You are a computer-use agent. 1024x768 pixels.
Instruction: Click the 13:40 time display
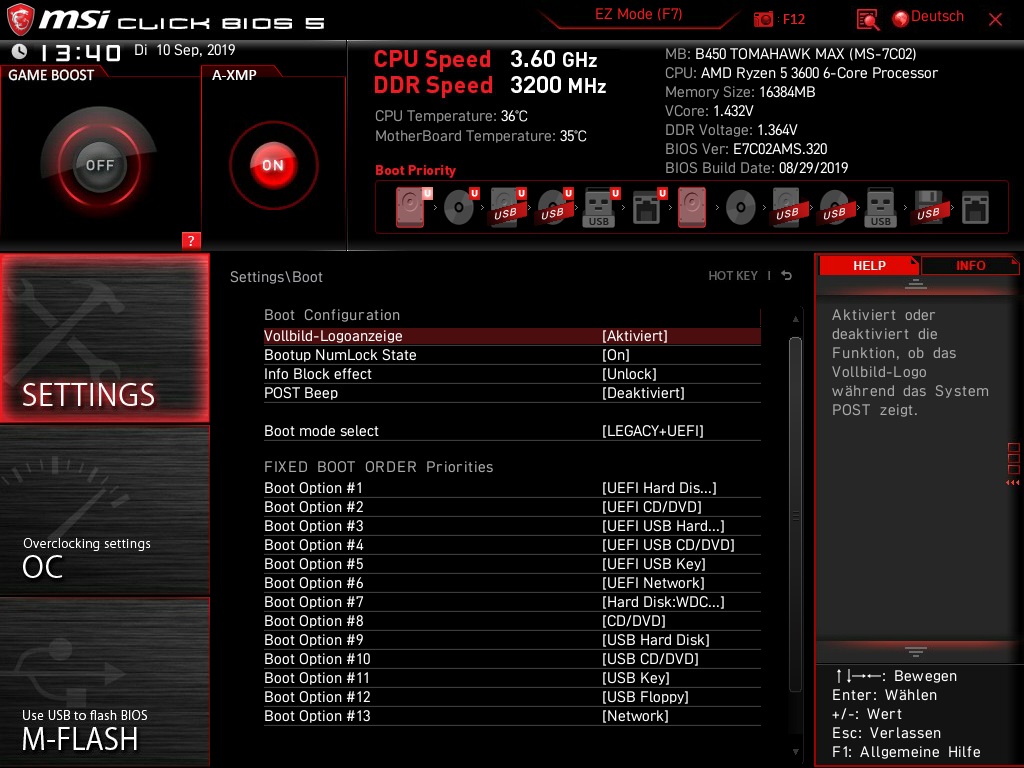point(80,52)
